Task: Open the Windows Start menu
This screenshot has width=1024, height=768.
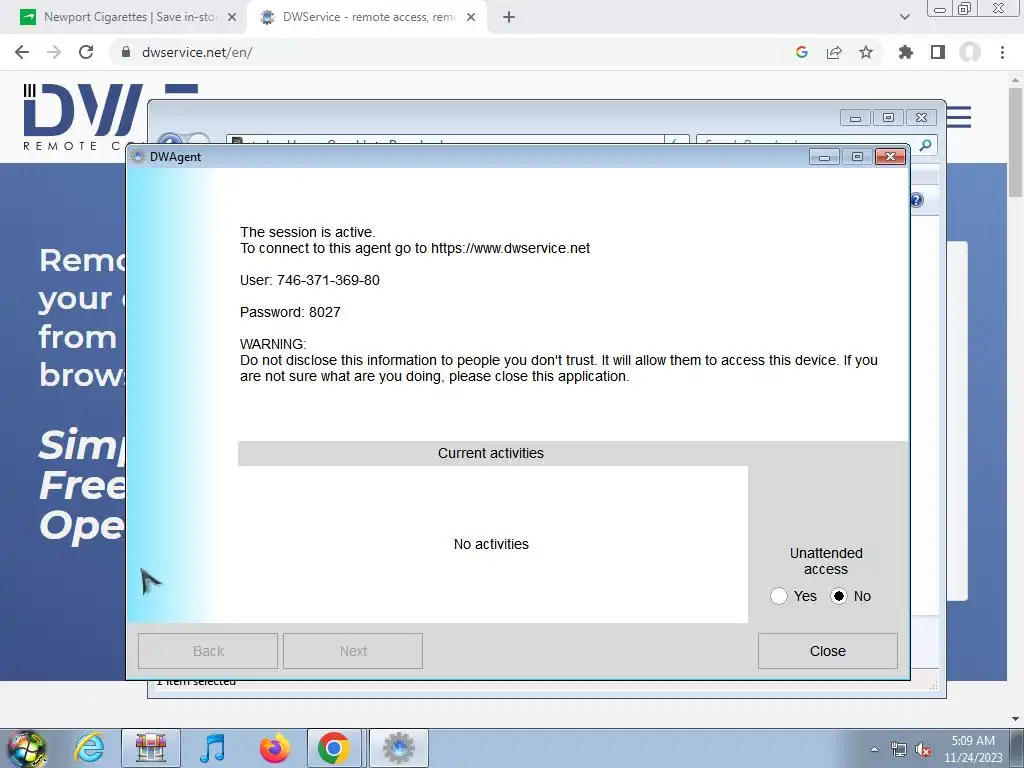Action: tap(27, 748)
